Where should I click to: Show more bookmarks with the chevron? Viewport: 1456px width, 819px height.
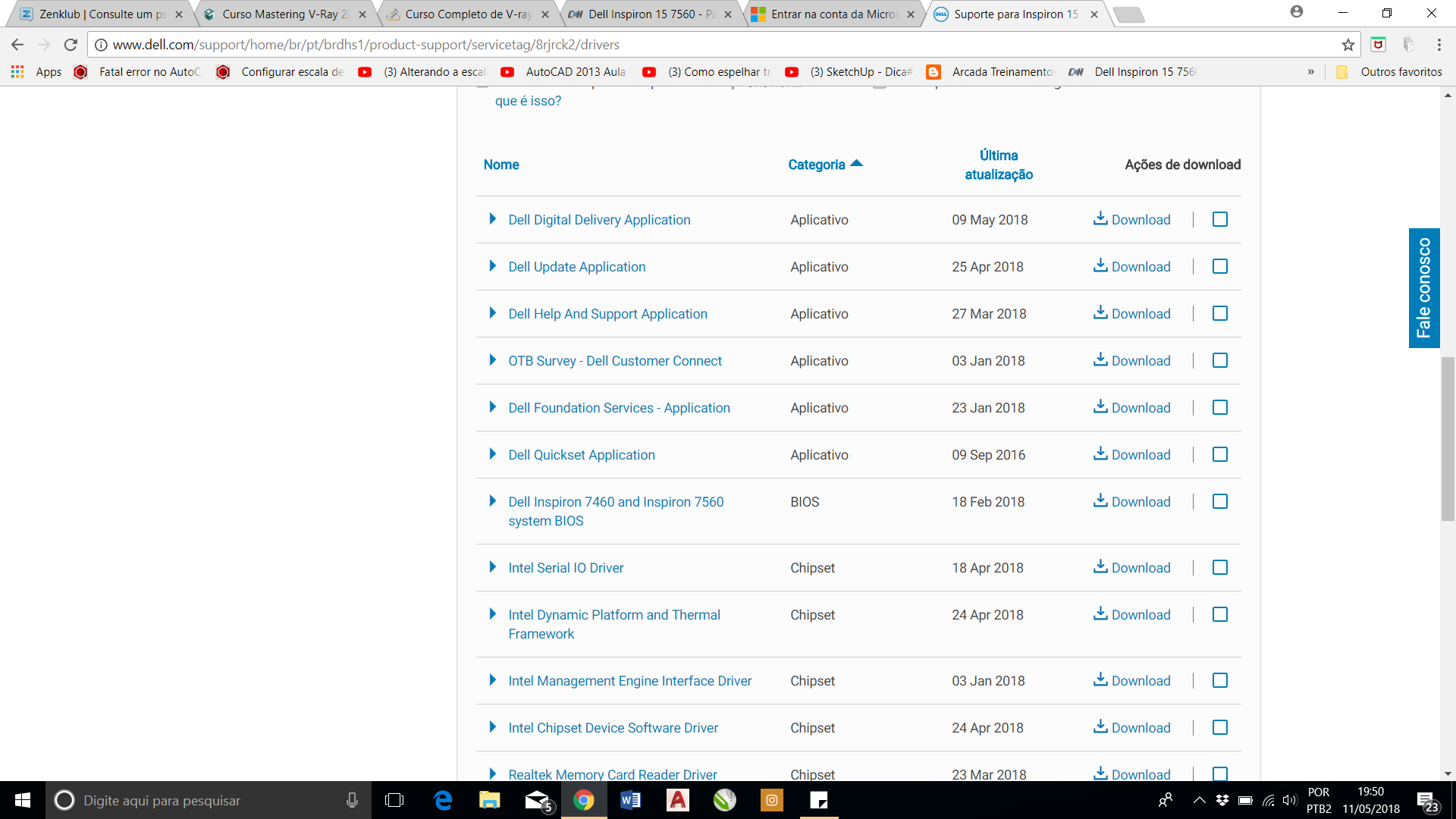[x=1310, y=72]
